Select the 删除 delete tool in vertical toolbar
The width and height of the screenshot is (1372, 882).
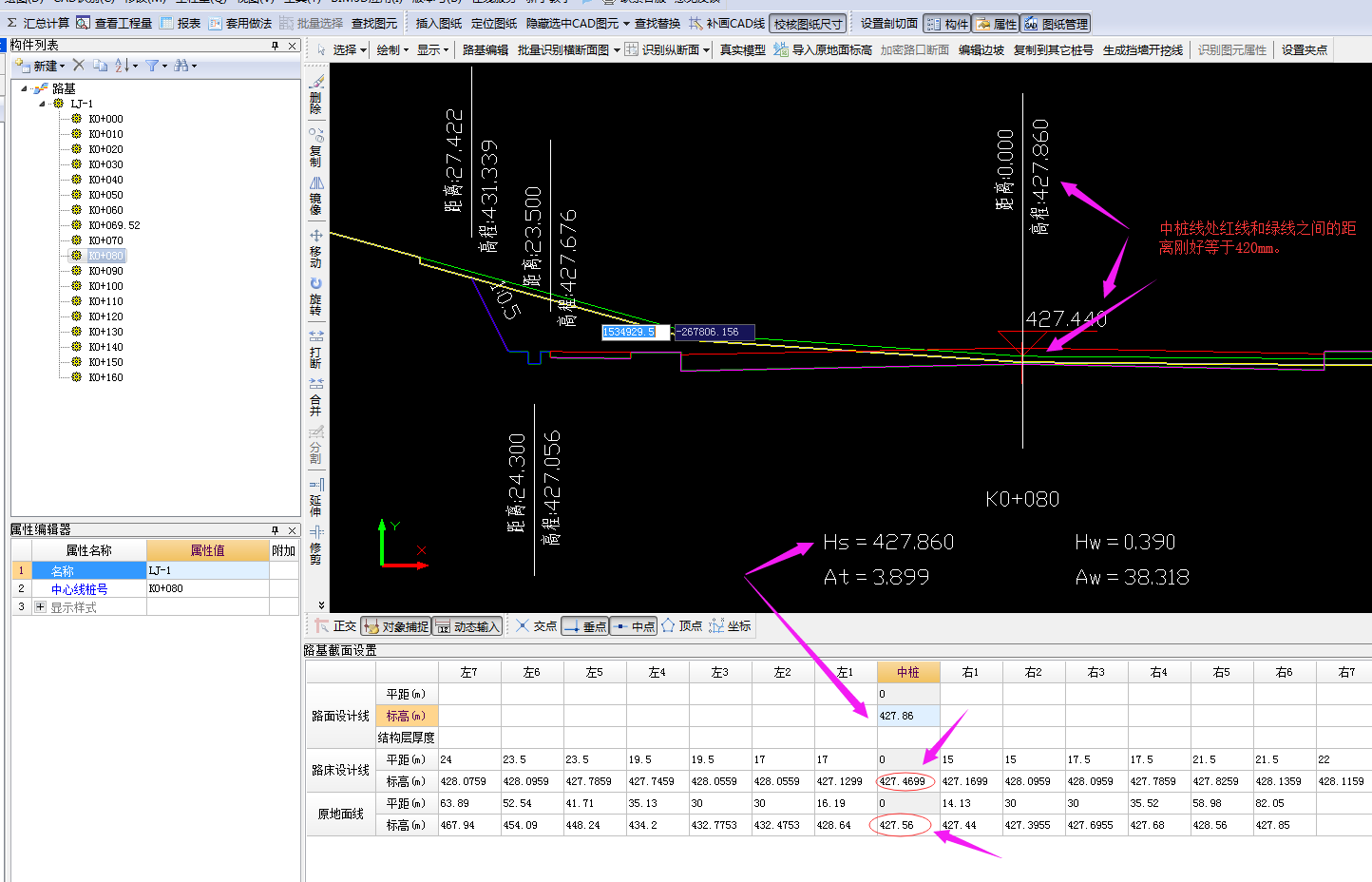point(316,95)
